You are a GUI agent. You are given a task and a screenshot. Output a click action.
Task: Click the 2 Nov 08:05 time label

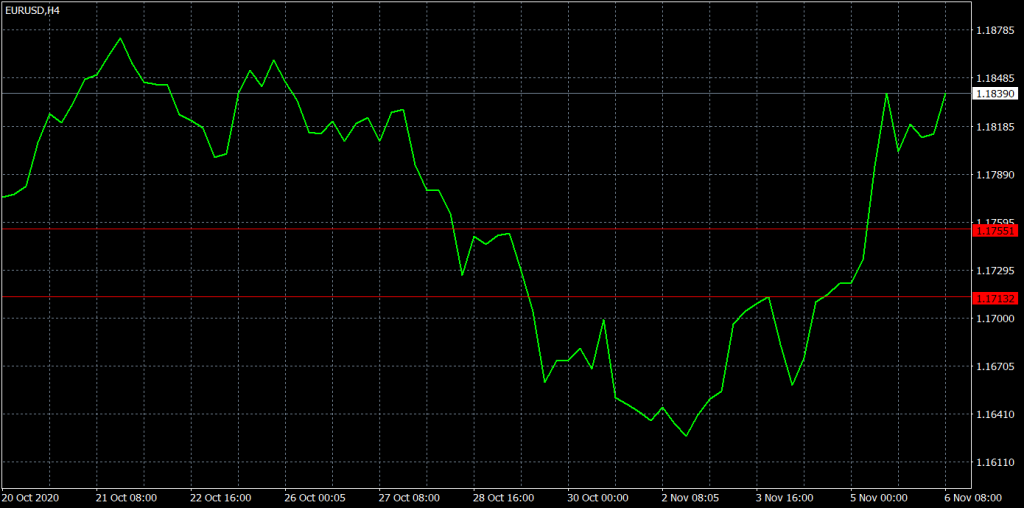691,498
